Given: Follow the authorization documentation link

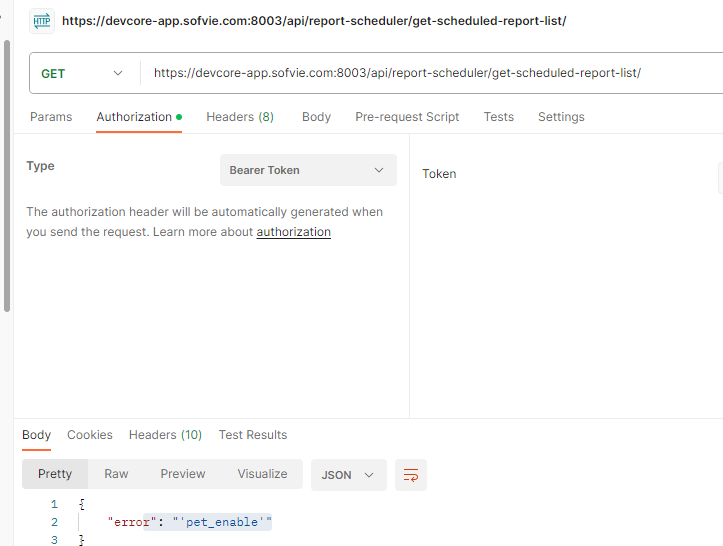Looking at the screenshot, I should pyautogui.click(x=294, y=231).
